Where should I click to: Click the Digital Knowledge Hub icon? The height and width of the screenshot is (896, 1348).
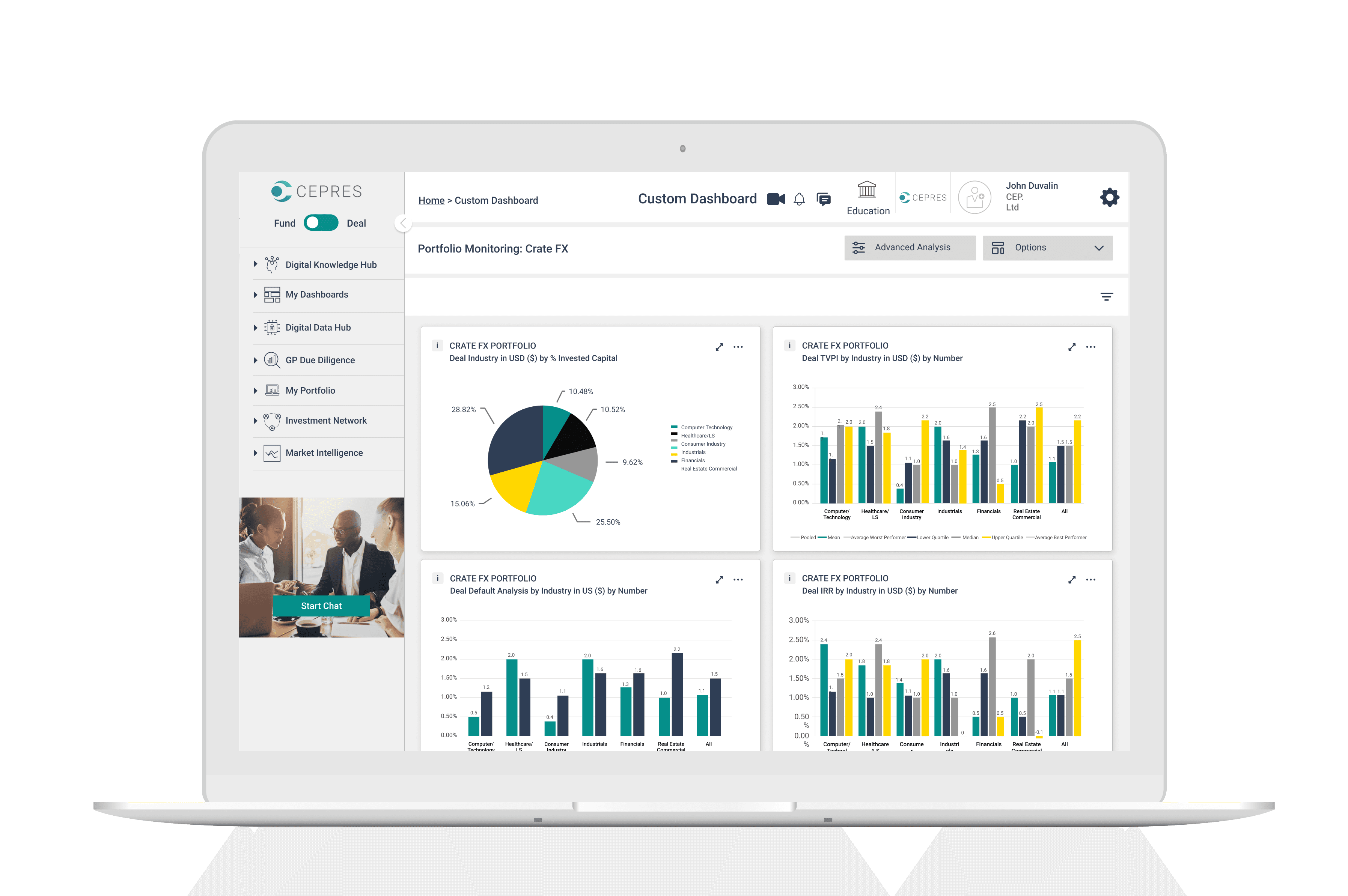(x=272, y=264)
